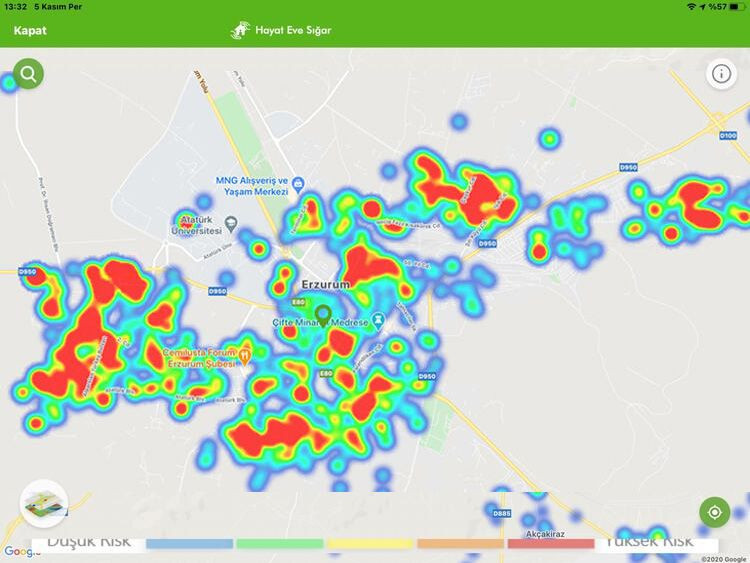Tap the Atatürk Üniversitesi marker icon
The image size is (750, 563).
(231, 221)
